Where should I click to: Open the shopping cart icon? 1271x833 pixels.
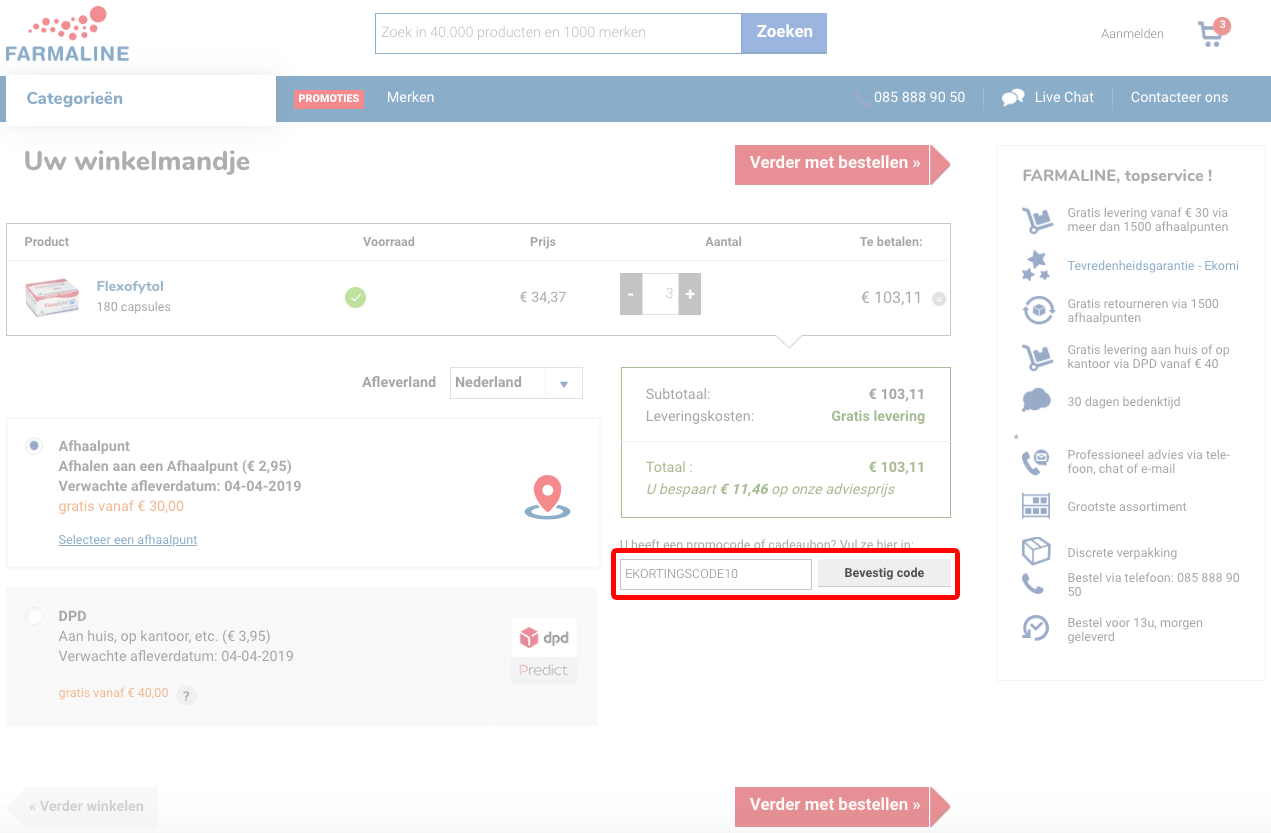coord(1212,34)
